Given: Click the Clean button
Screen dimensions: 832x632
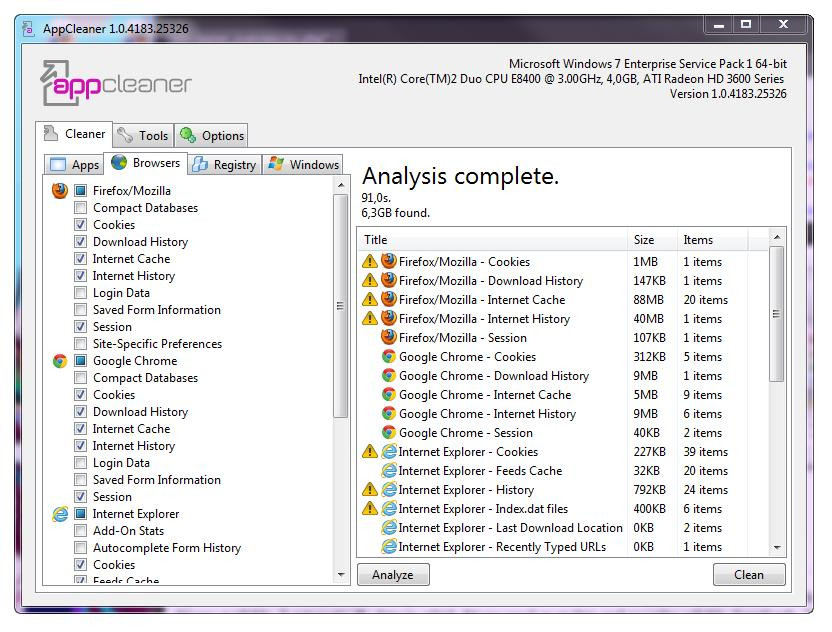Looking at the screenshot, I should click(x=749, y=575).
